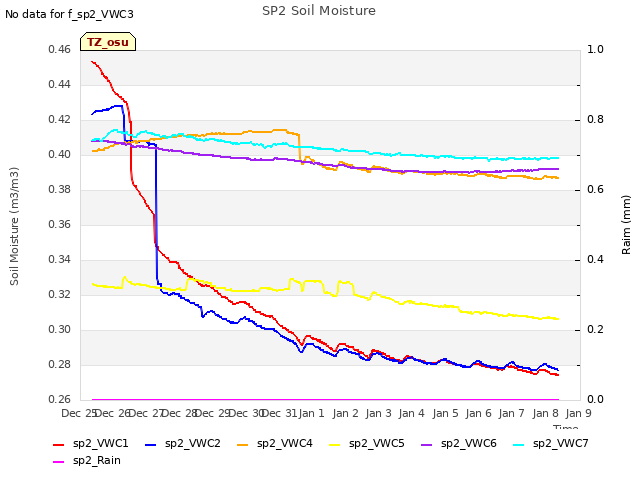The height and width of the screenshot is (480, 640).
Task: Toggle the sp2_VWC6 legend entry
Action: (459, 443)
